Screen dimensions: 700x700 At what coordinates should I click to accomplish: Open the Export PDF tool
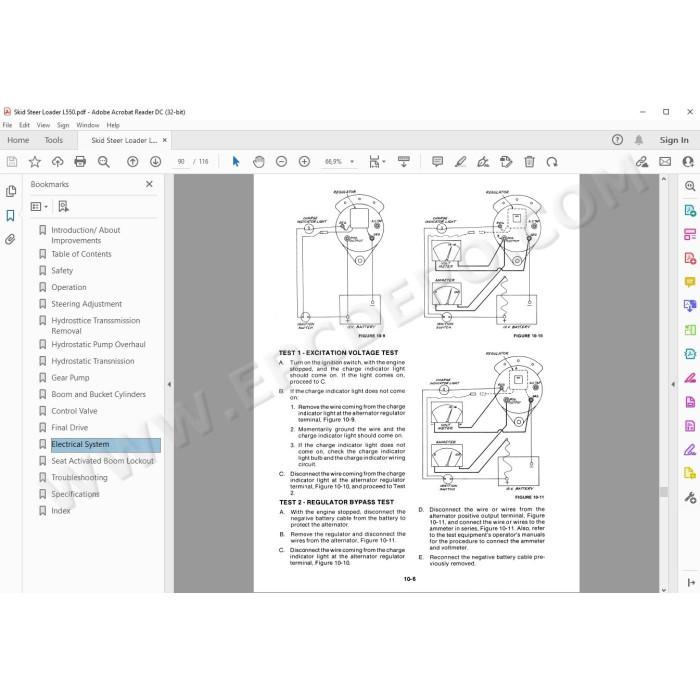(690, 210)
